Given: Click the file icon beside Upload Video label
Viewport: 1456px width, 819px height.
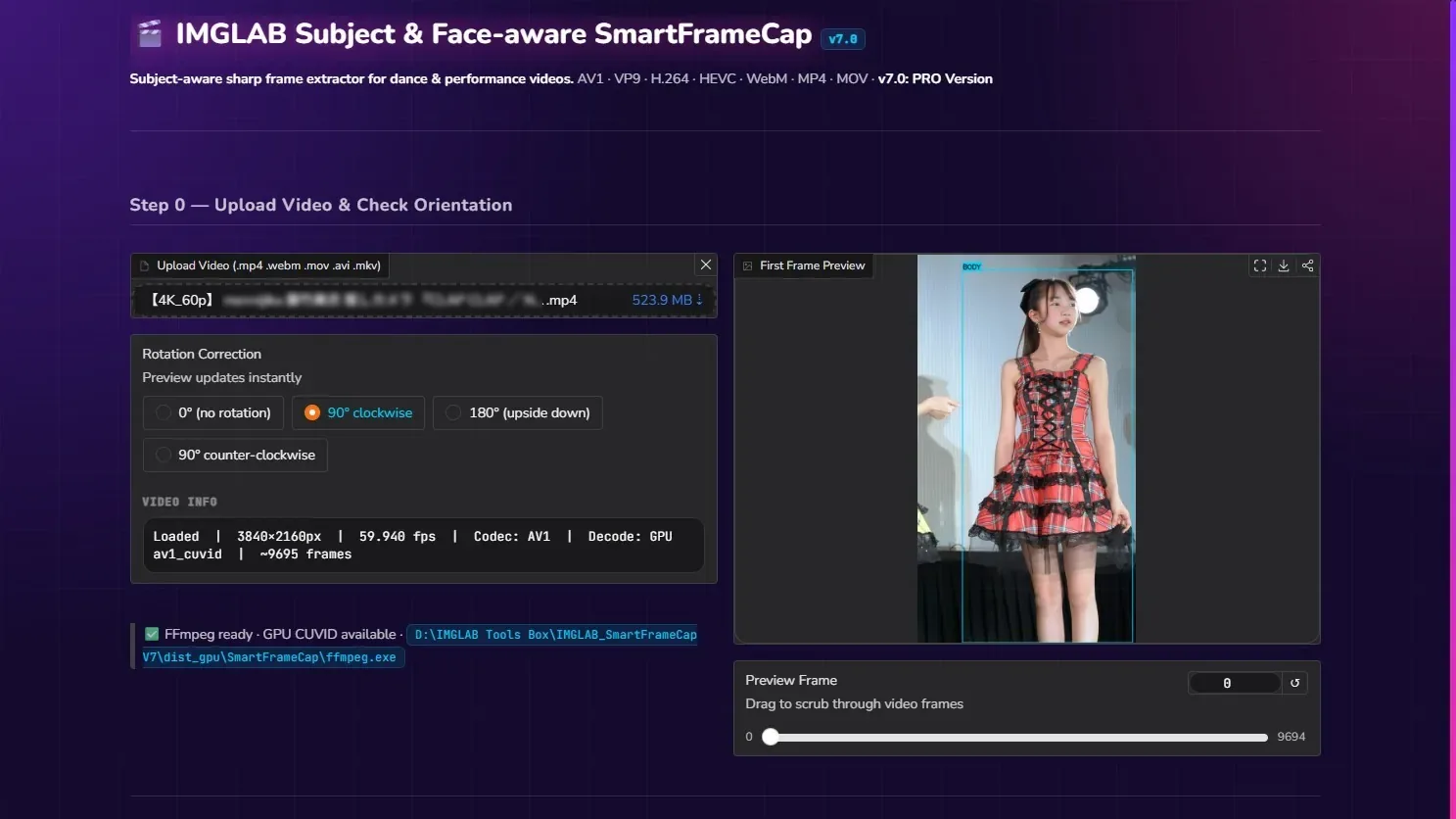Looking at the screenshot, I should point(145,265).
